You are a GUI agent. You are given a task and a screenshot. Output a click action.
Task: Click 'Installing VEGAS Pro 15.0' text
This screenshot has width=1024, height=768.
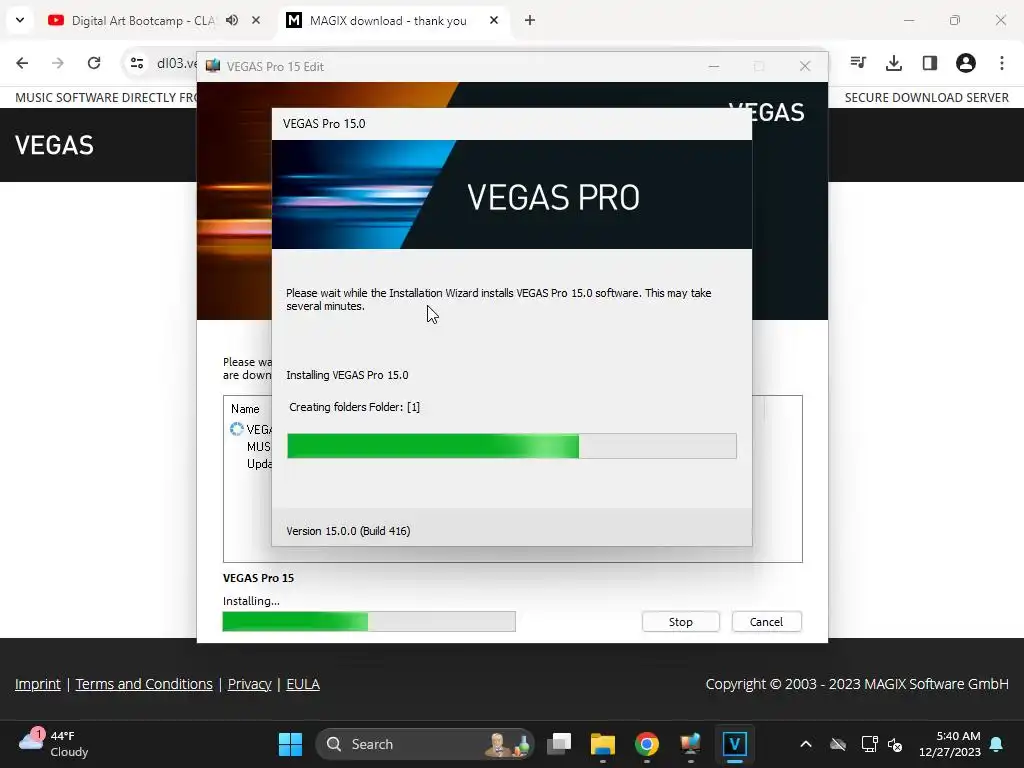point(347,375)
